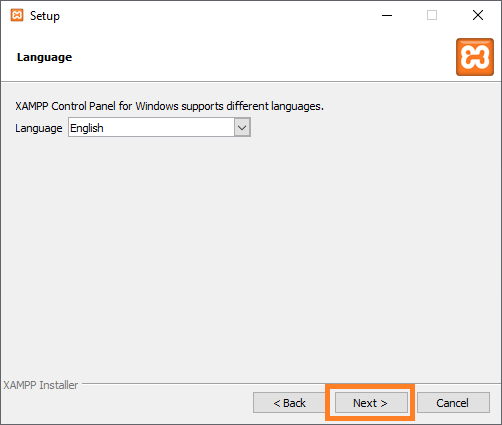Minimize the Setup window
The height and width of the screenshot is (425, 502).
(387, 15)
